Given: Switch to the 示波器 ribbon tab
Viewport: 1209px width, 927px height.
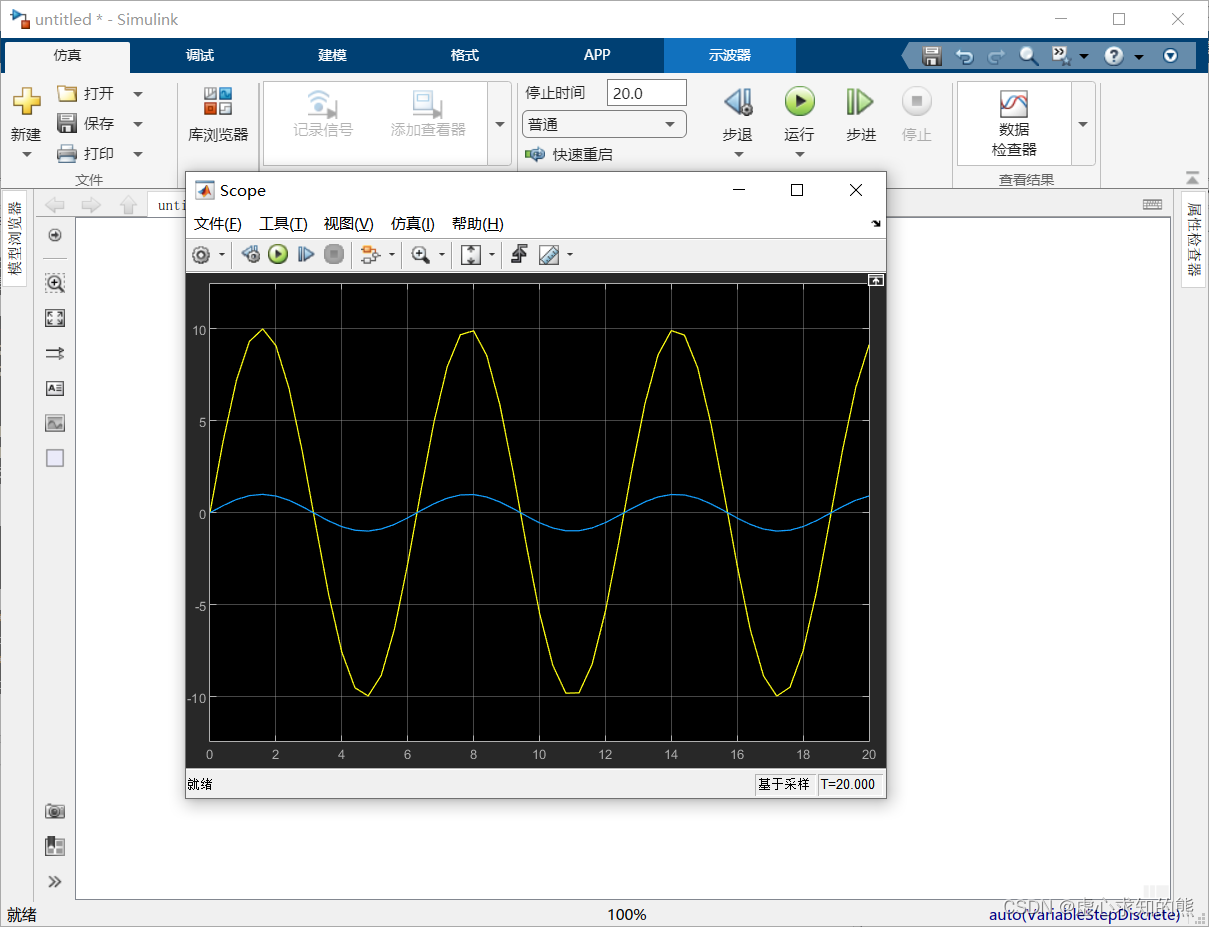Looking at the screenshot, I should point(730,56).
